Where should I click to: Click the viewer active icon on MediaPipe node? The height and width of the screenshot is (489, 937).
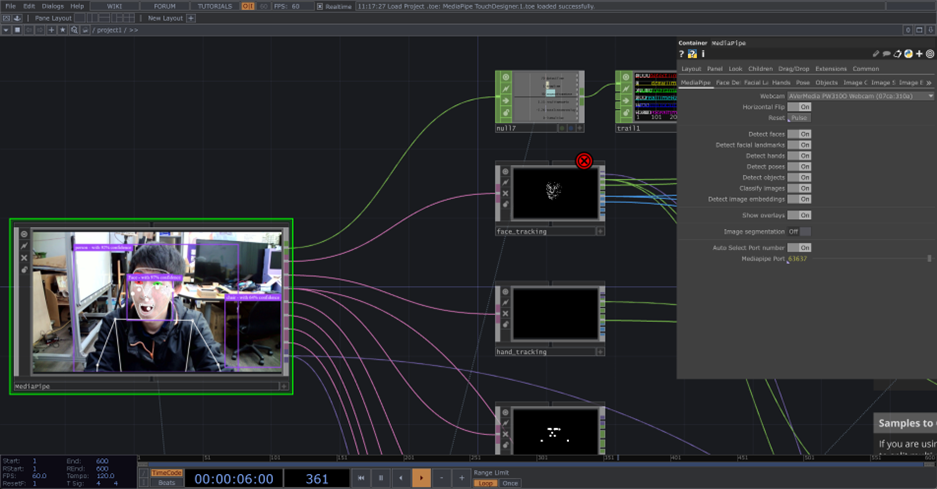click(24, 235)
